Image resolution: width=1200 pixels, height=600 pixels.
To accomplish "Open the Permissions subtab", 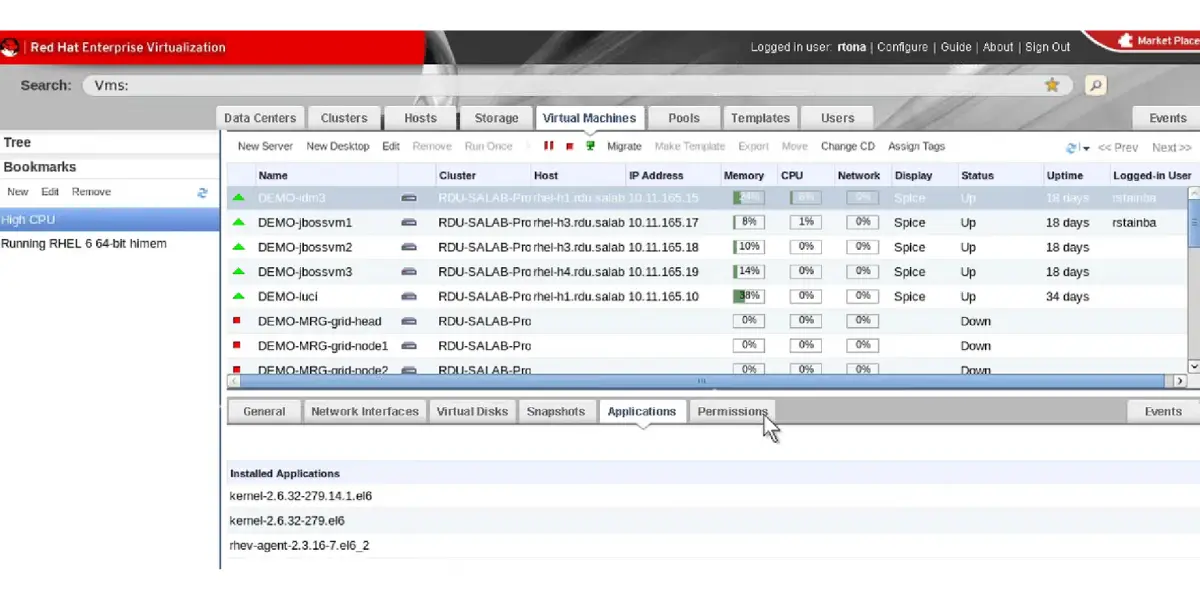I will click(x=732, y=411).
